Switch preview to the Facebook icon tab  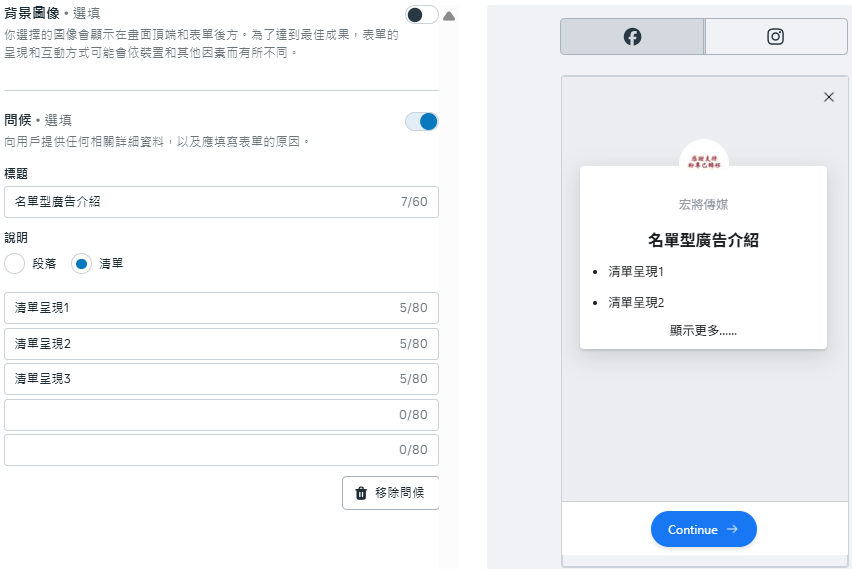632,37
